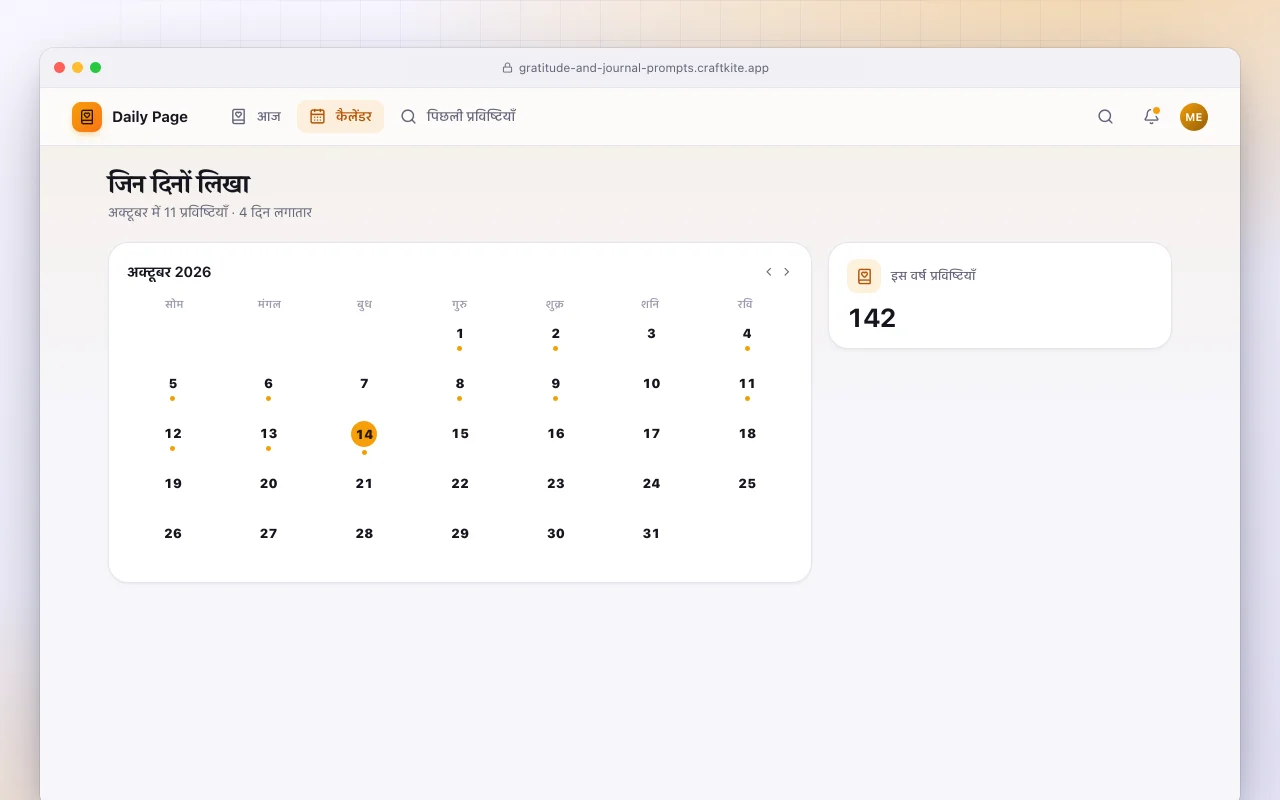Image resolution: width=1280 pixels, height=800 pixels.
Task: Click the जिन दिनों लिखा page heading
Action: point(179,184)
